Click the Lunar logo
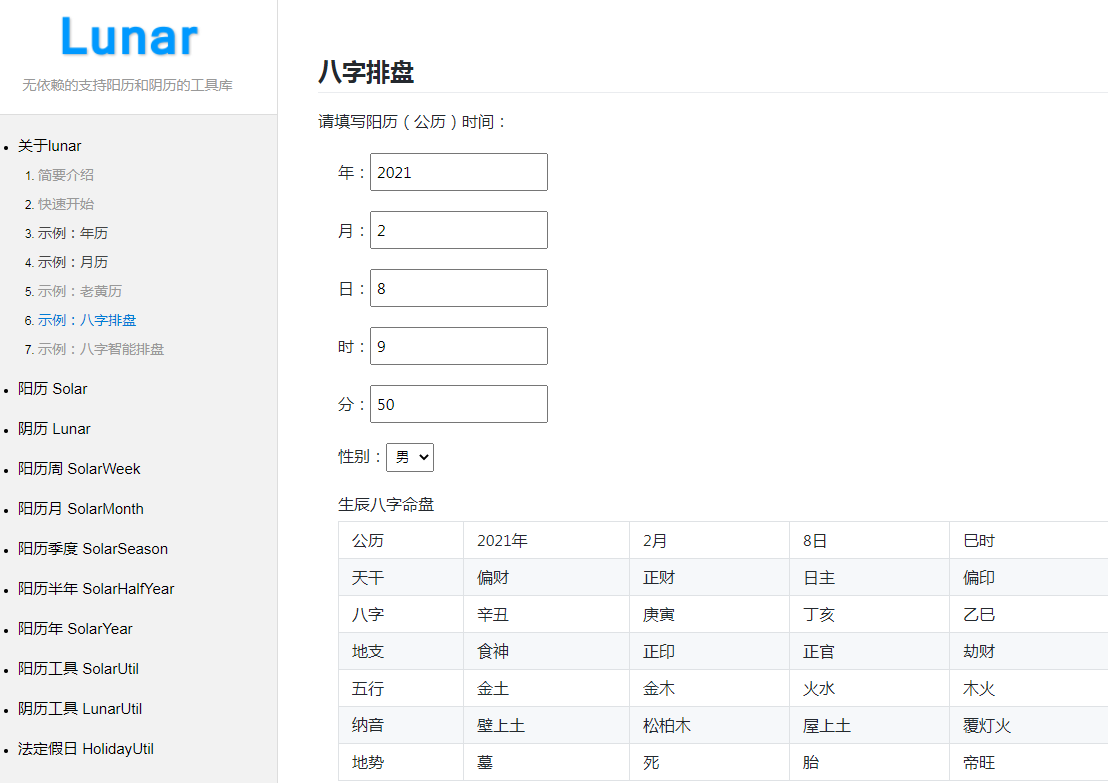Image resolution: width=1108 pixels, height=783 pixels. pyautogui.click(x=129, y=36)
